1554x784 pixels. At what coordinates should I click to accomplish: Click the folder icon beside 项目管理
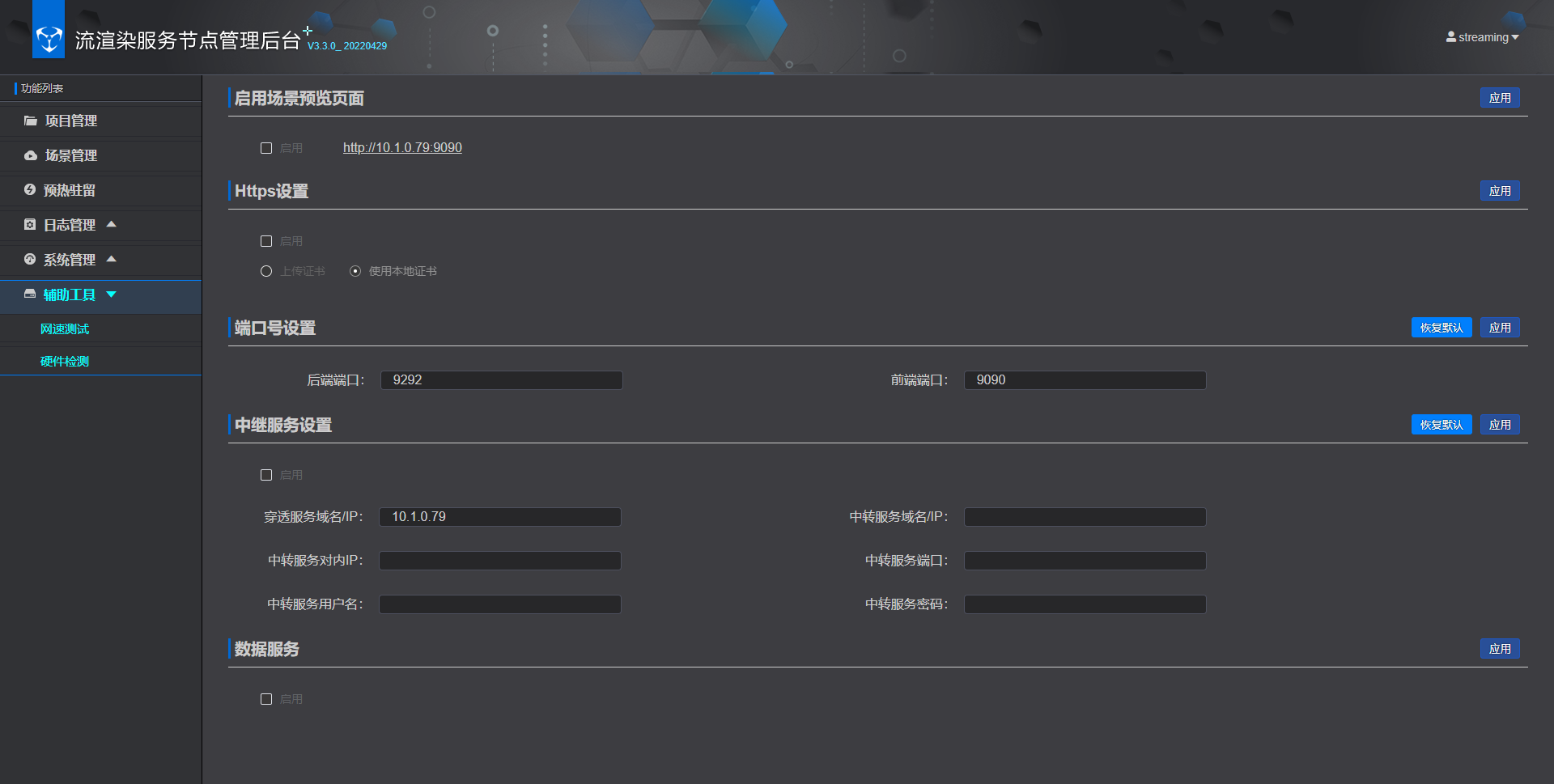pos(31,121)
